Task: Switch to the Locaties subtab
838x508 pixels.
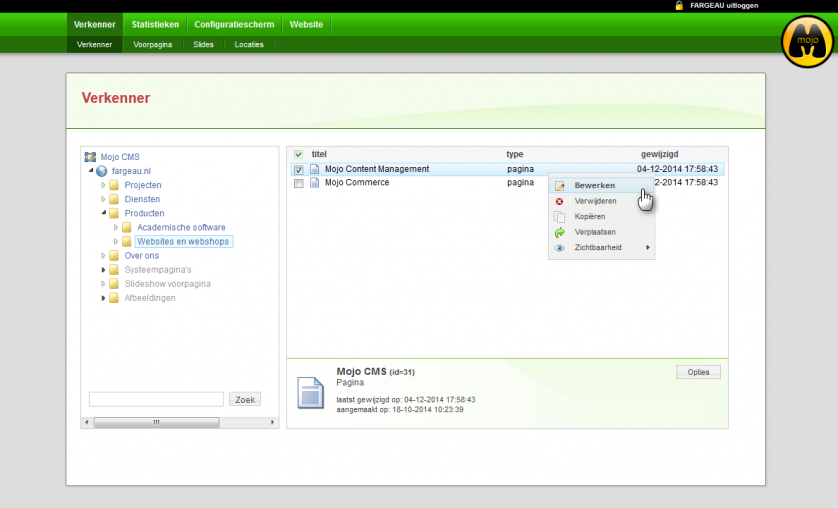Action: (x=249, y=44)
